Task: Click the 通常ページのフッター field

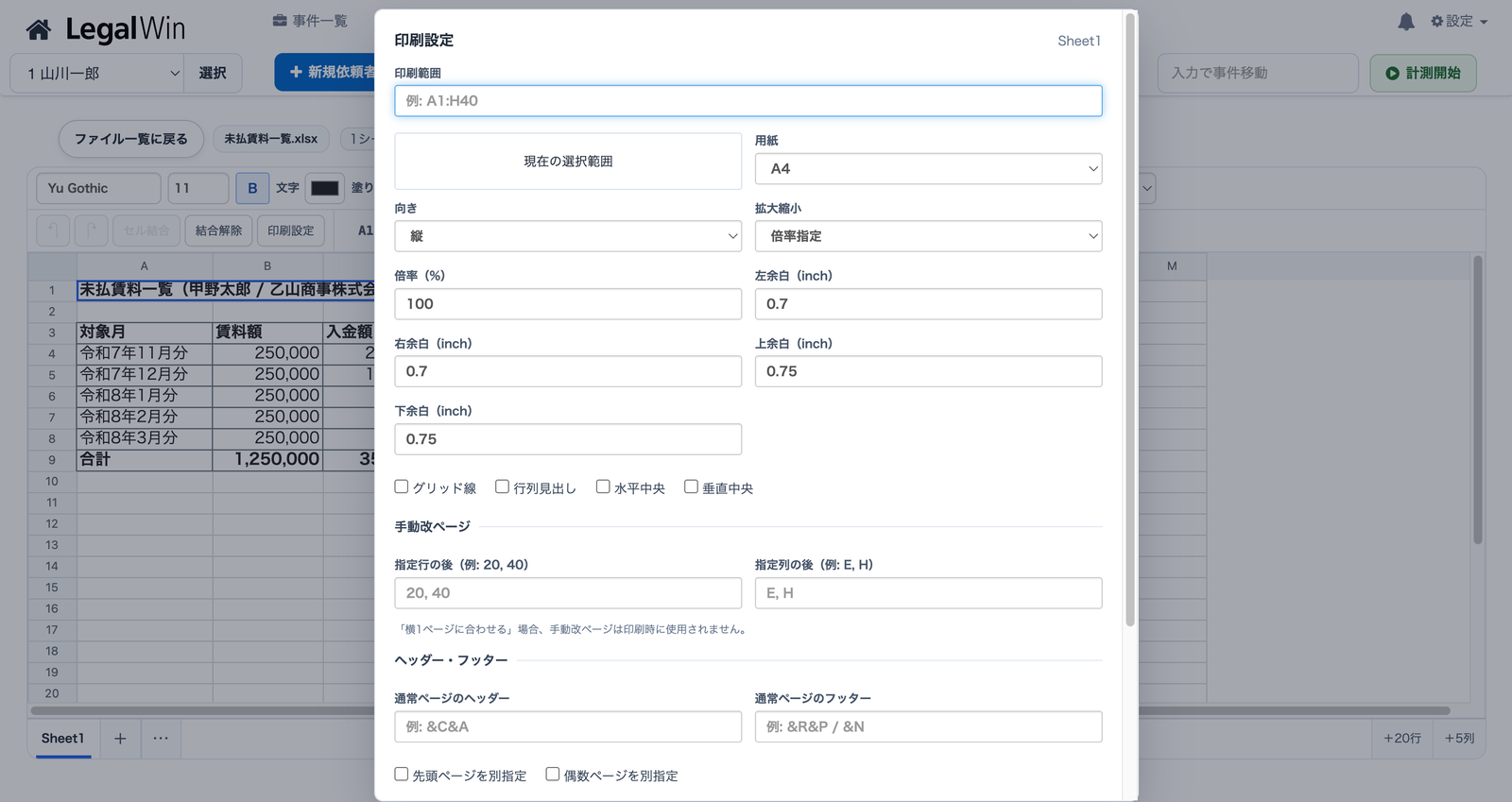Action: coord(928,726)
